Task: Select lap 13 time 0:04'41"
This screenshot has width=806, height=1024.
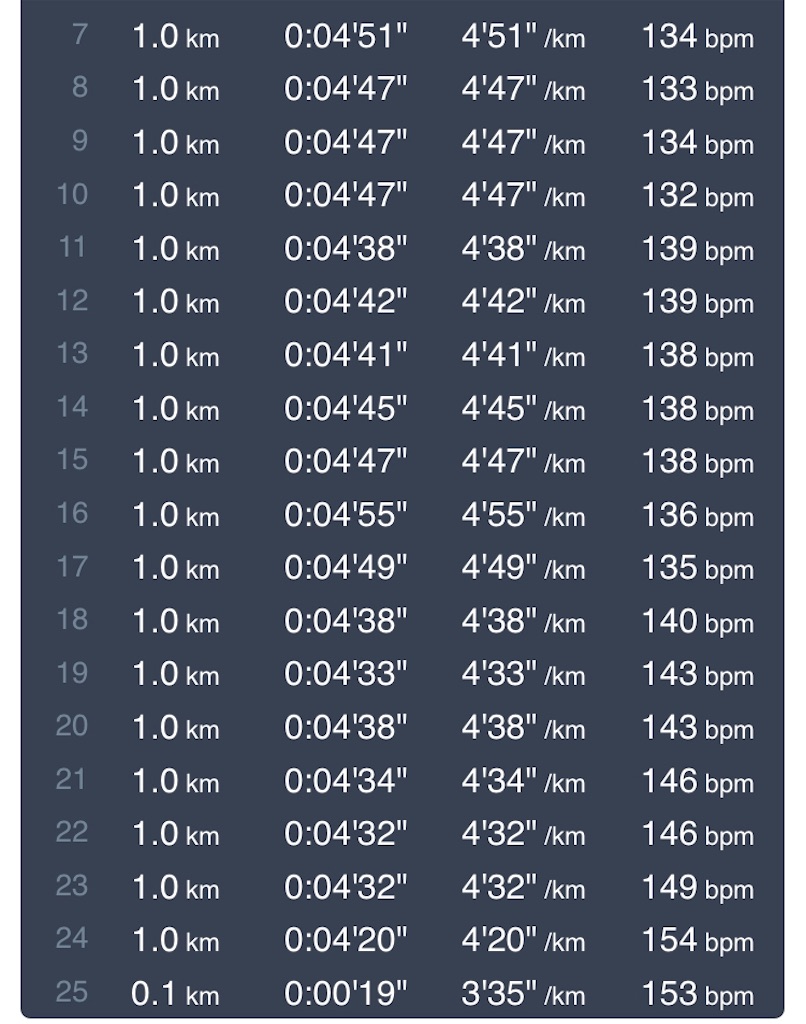Action: click(x=346, y=355)
